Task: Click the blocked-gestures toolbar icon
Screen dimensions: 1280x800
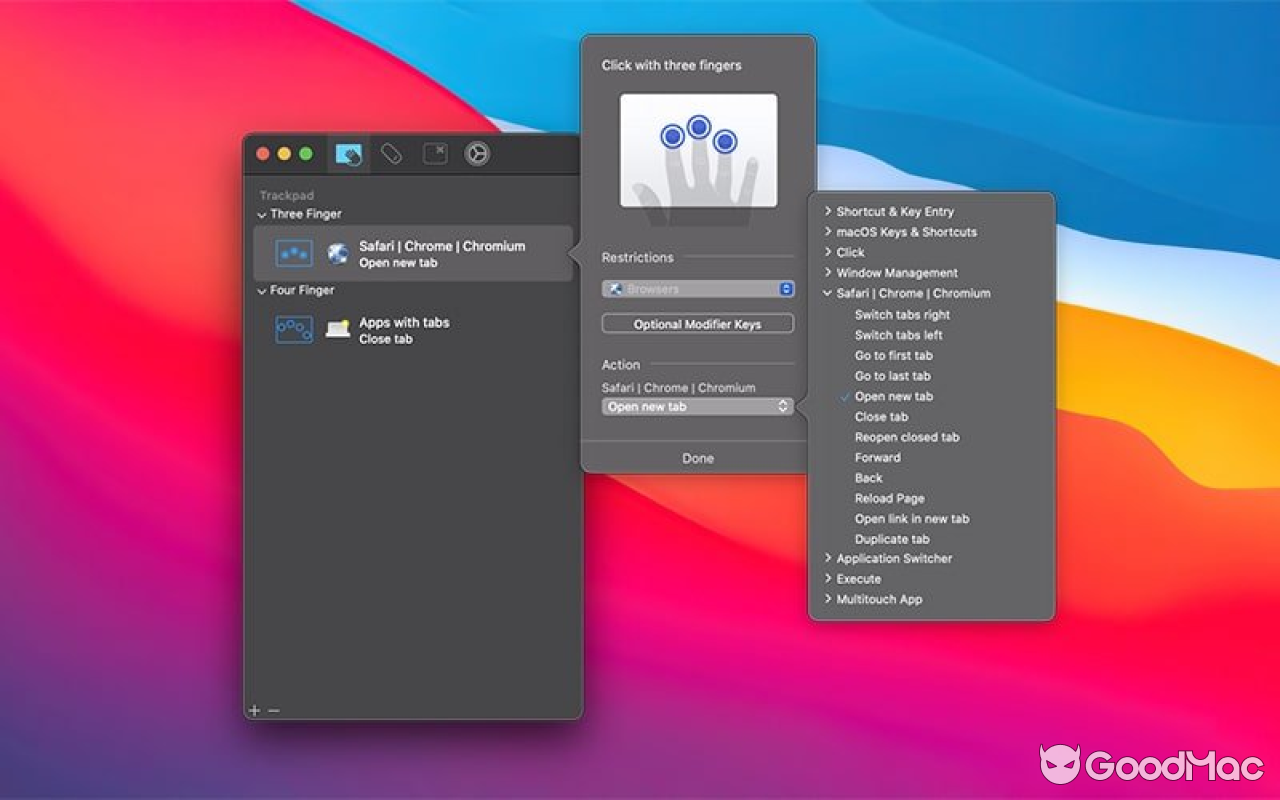Action: click(434, 153)
